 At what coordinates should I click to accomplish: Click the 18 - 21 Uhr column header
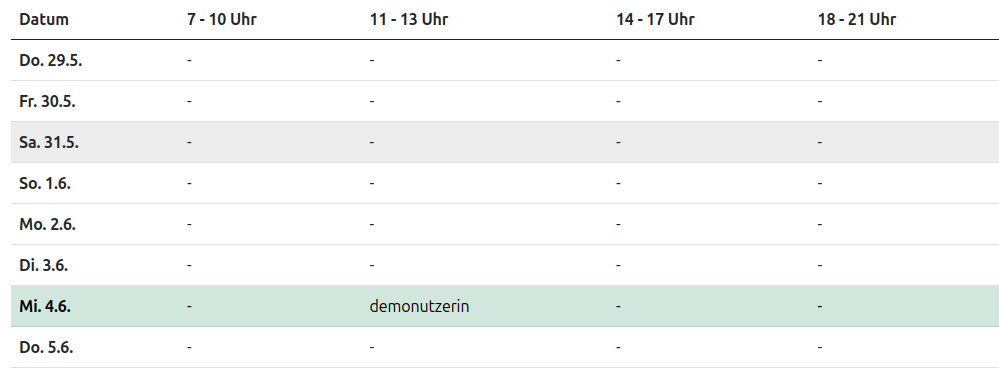[x=857, y=19]
